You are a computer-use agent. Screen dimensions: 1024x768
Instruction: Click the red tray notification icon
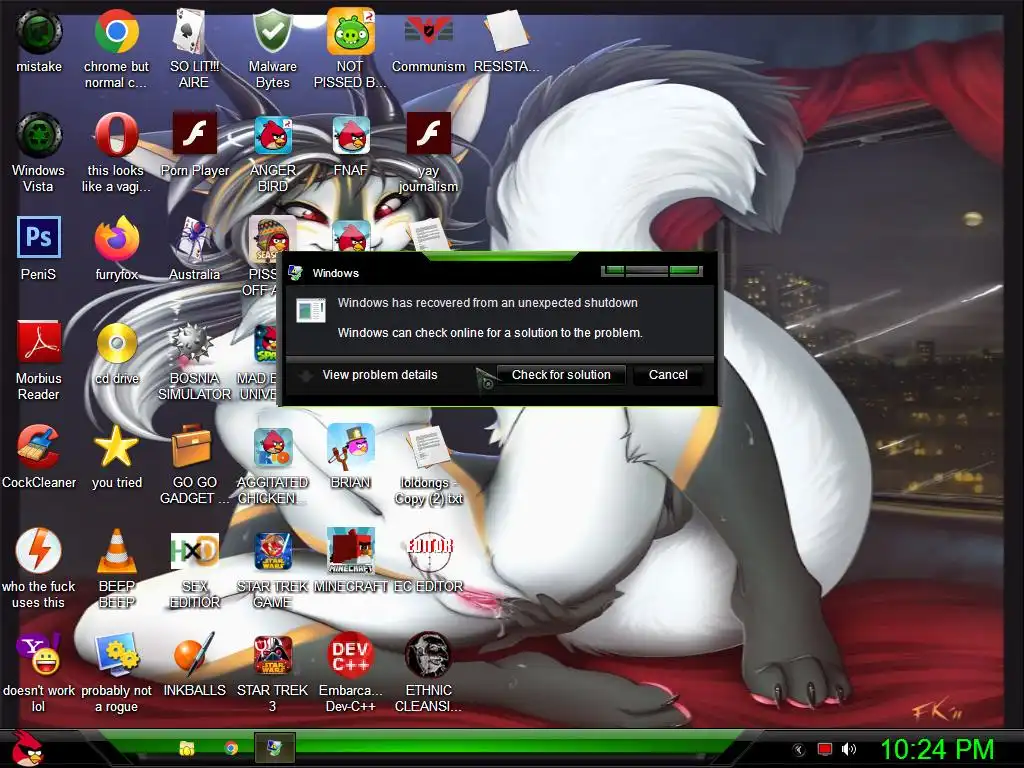825,749
